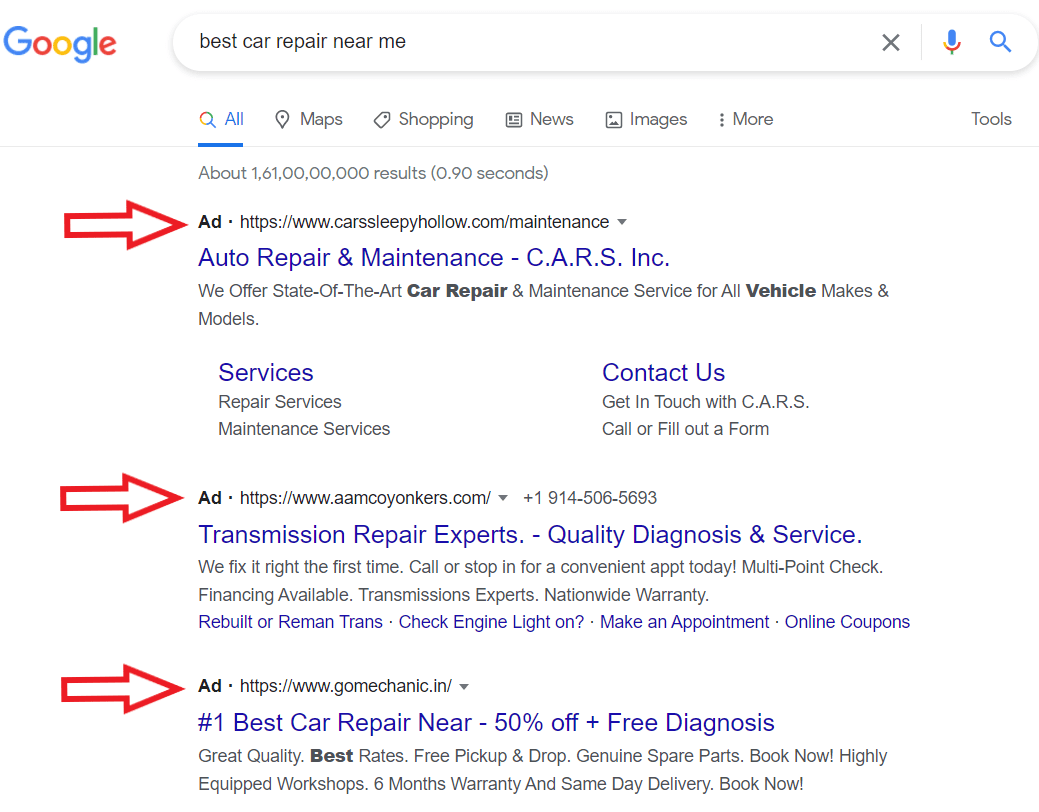Open the Maps tab

pos(308,119)
